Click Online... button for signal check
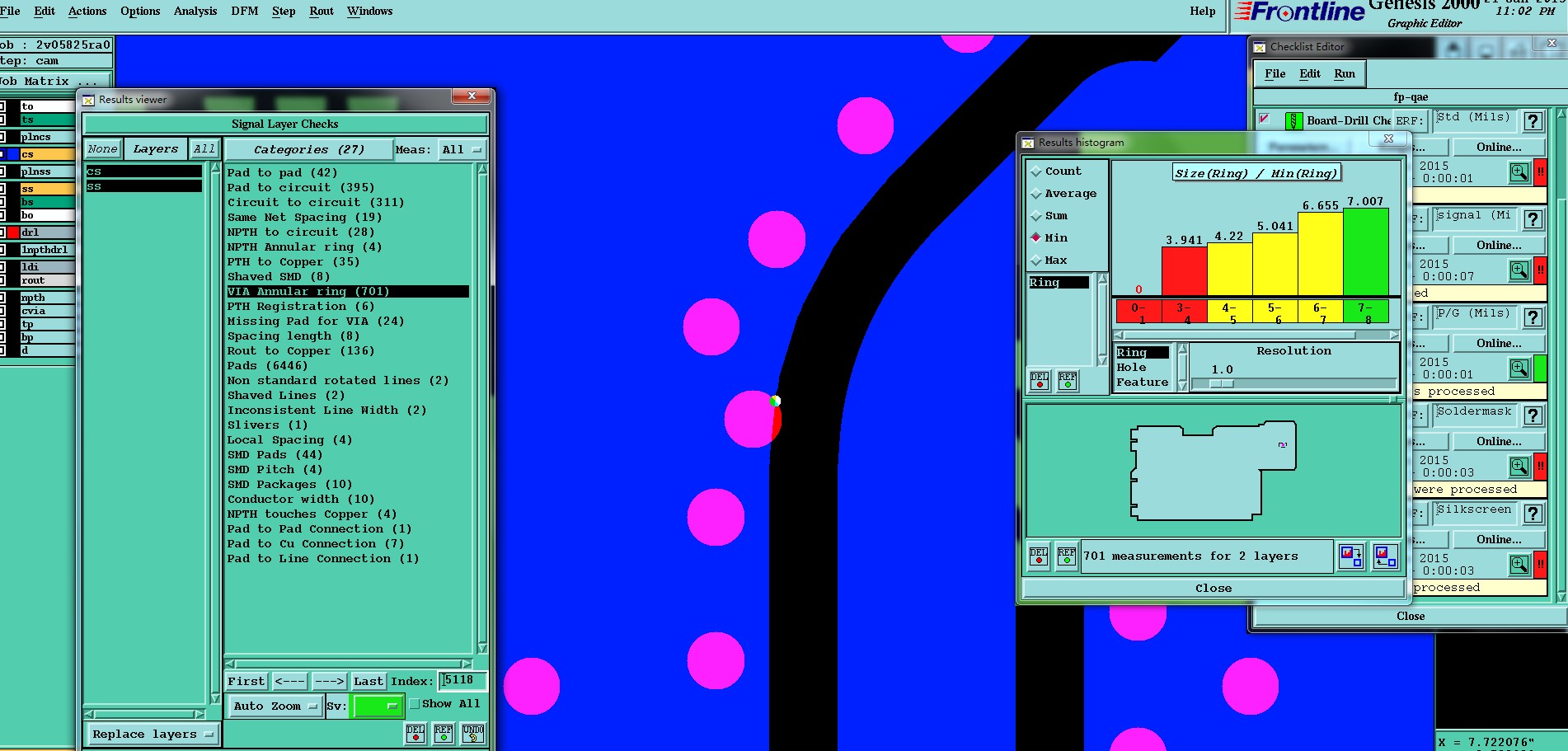 coord(1499,246)
